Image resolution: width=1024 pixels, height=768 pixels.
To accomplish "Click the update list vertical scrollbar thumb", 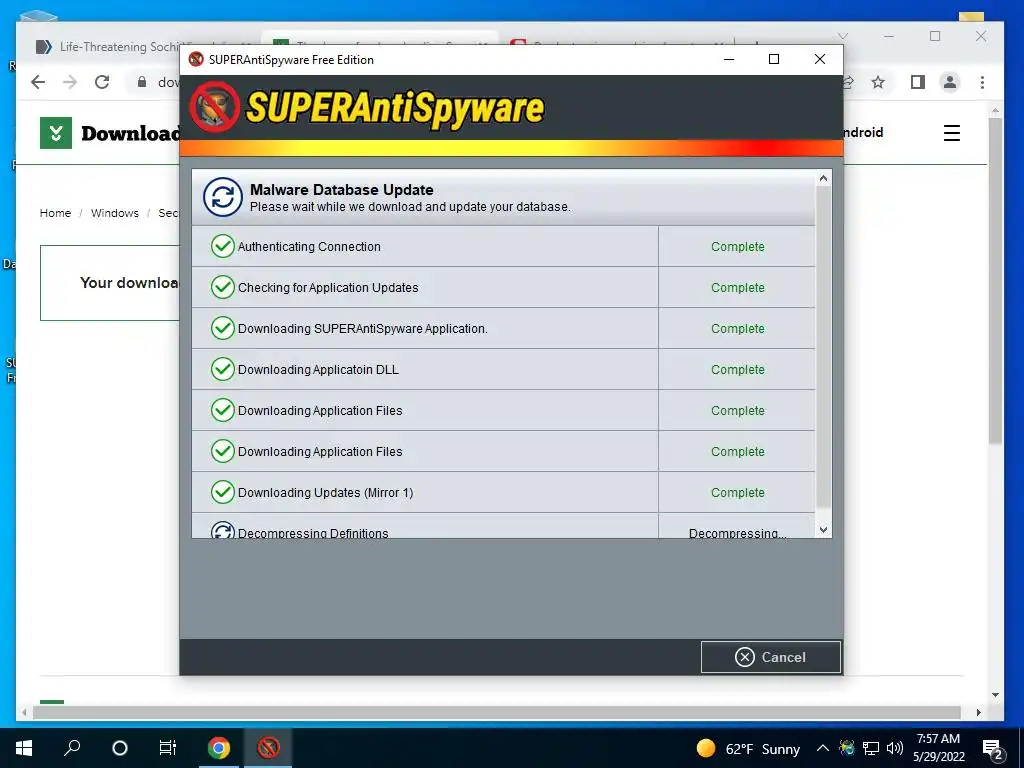I will [824, 346].
